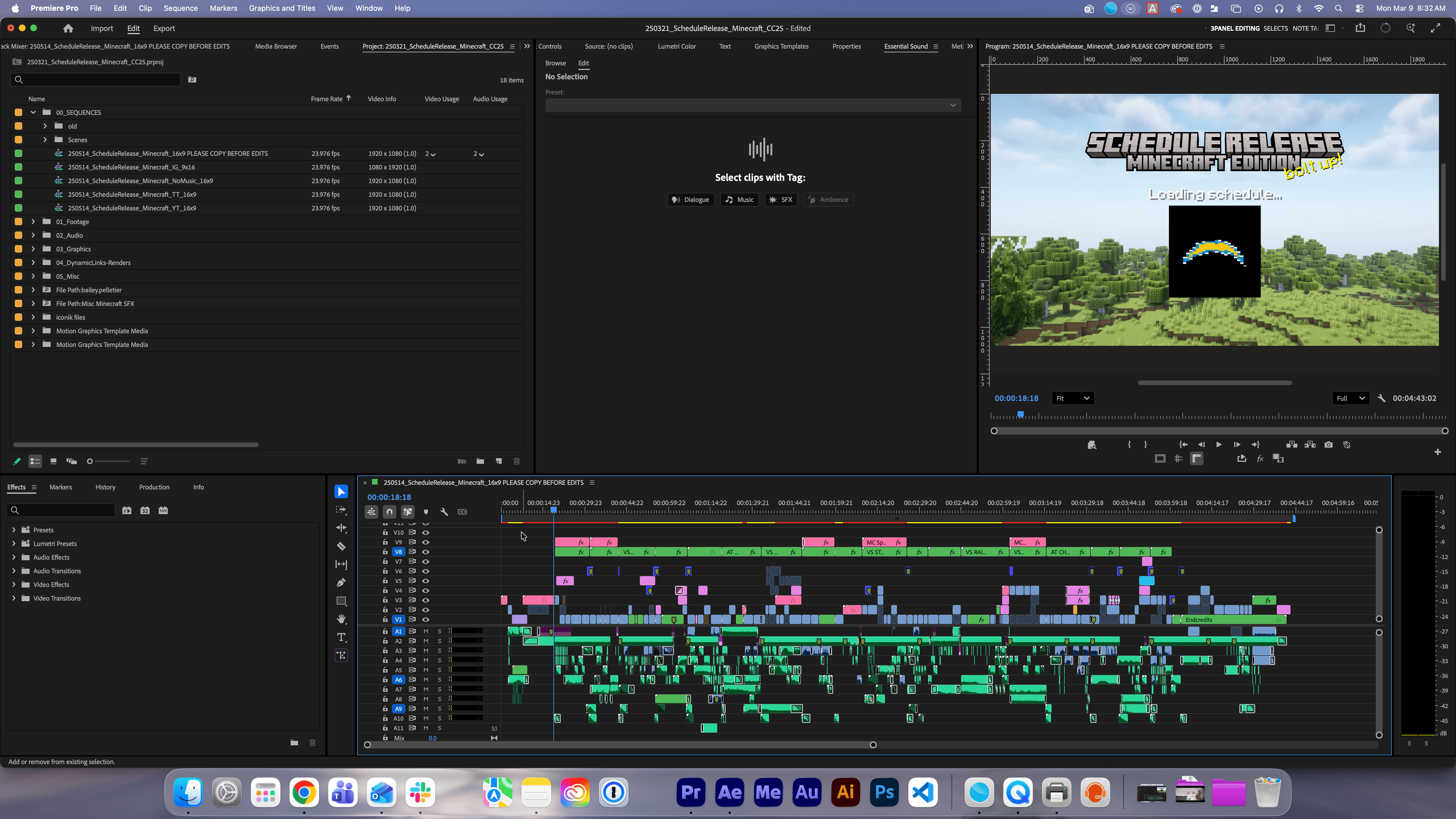Solo audio track A5
This screenshot has height=819, width=1456.
439,670
